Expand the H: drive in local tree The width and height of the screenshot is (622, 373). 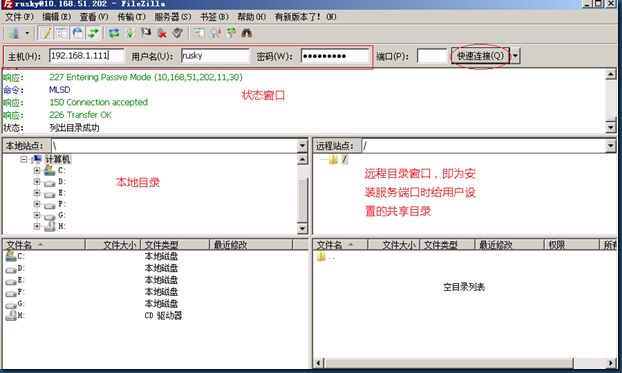37,226
